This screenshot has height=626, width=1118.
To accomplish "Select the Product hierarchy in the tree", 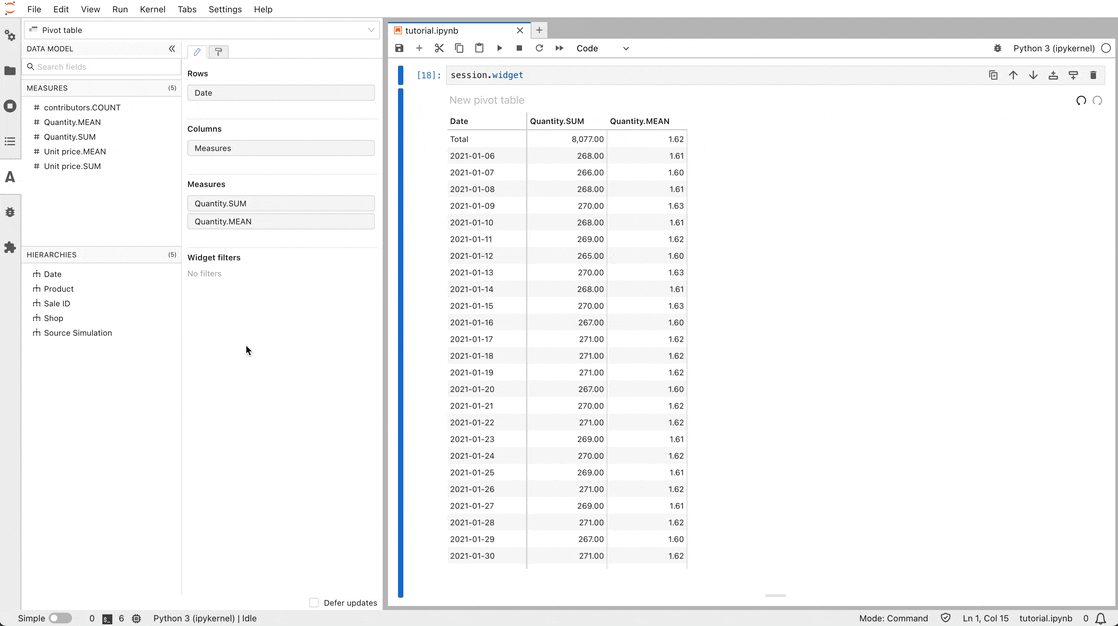I will point(59,289).
